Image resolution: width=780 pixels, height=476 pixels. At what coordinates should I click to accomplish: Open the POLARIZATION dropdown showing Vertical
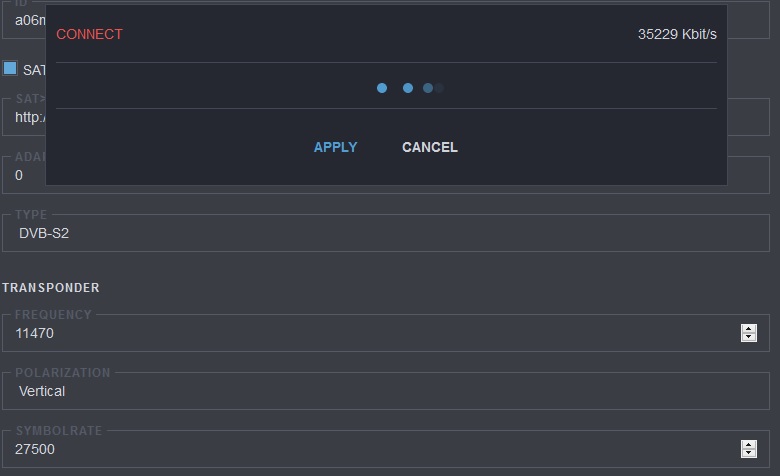(x=386, y=391)
